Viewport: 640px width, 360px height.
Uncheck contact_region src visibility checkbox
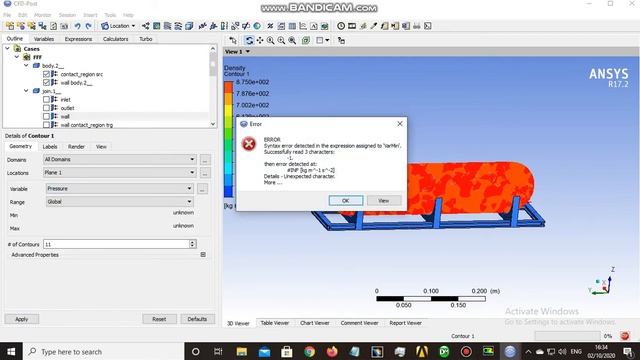click(46, 74)
